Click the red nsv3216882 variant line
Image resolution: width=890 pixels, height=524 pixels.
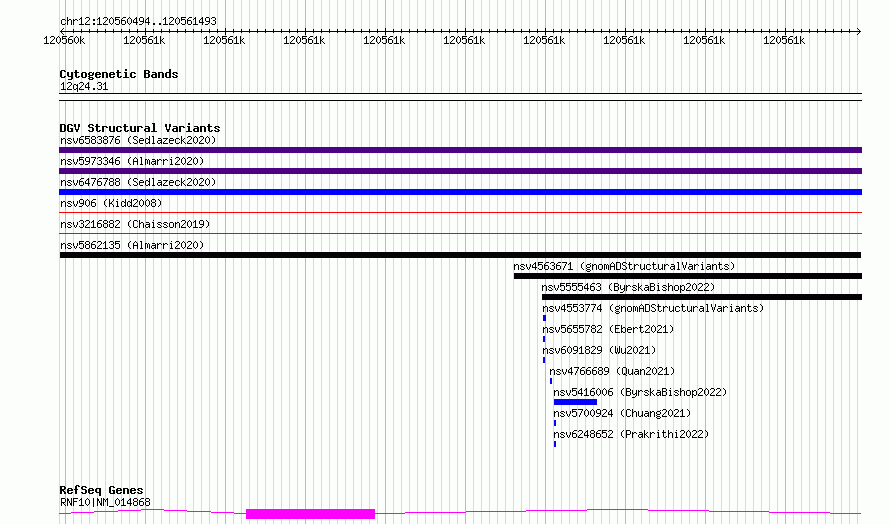pyautogui.click(x=460, y=233)
